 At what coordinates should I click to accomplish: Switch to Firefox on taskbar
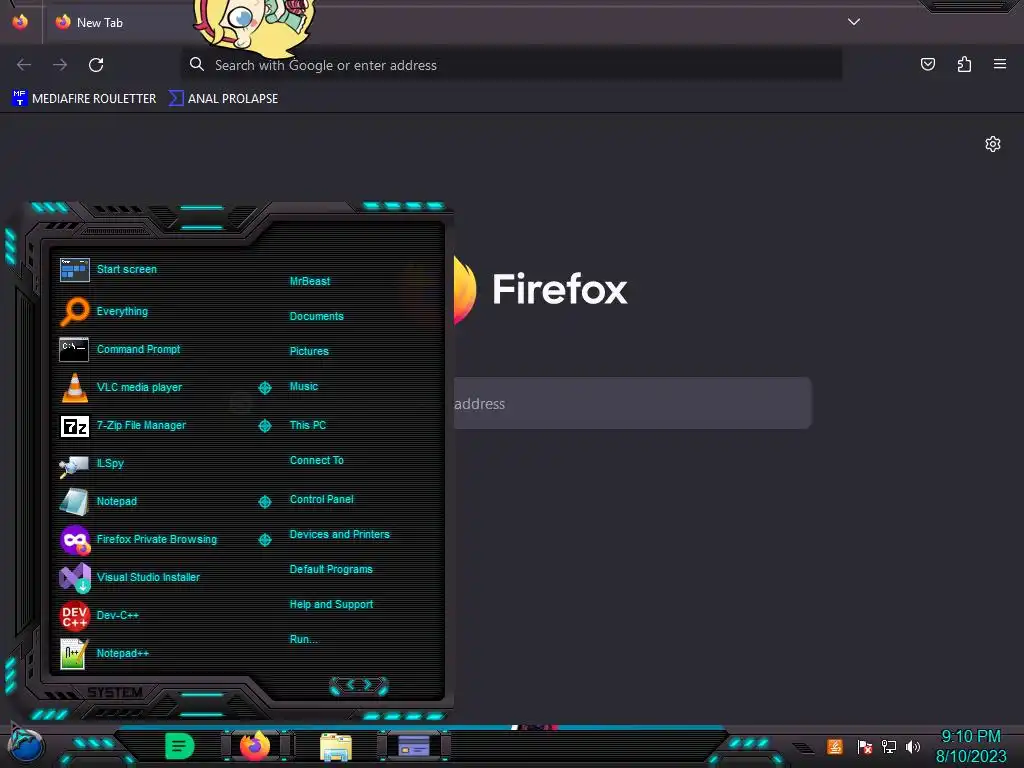pos(255,745)
